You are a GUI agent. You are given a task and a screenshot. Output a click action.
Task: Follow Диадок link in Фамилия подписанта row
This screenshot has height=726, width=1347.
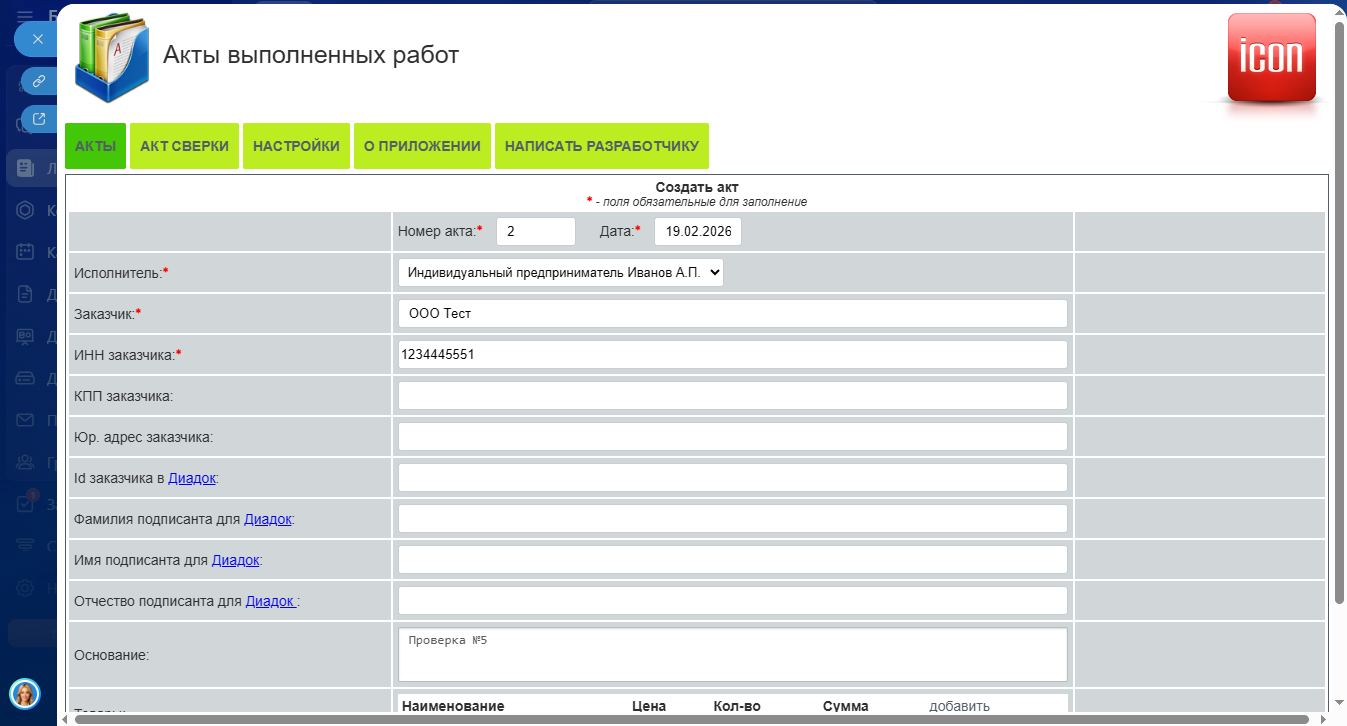point(268,519)
